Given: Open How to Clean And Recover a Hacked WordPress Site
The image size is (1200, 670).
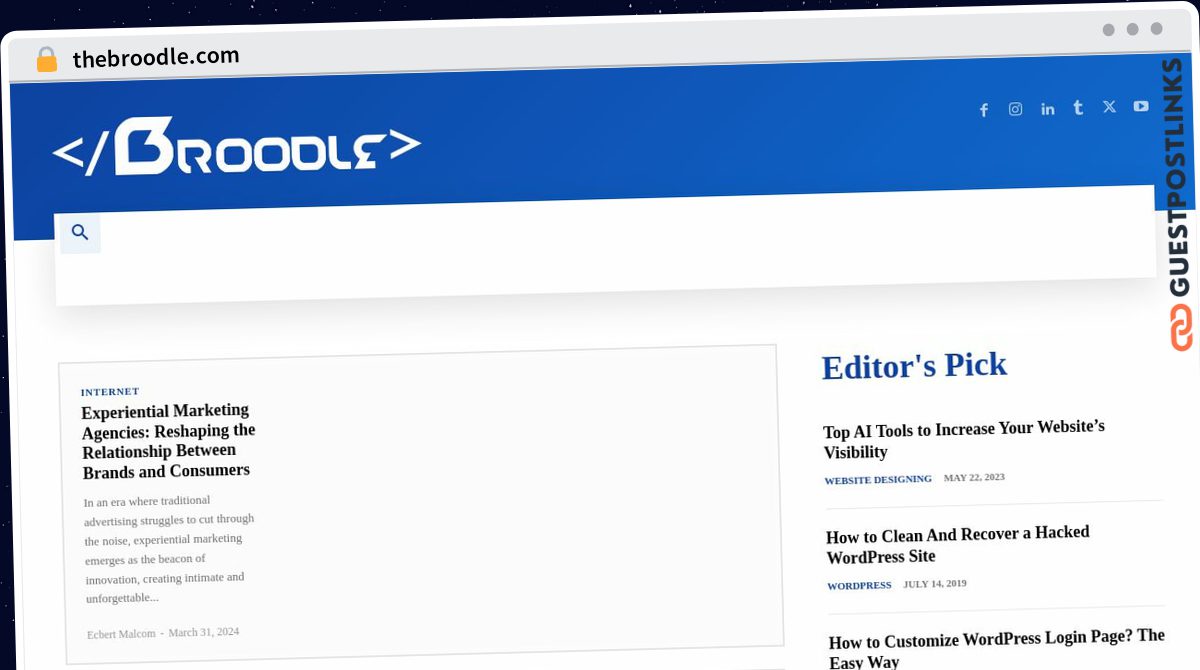Looking at the screenshot, I should pyautogui.click(x=958, y=544).
